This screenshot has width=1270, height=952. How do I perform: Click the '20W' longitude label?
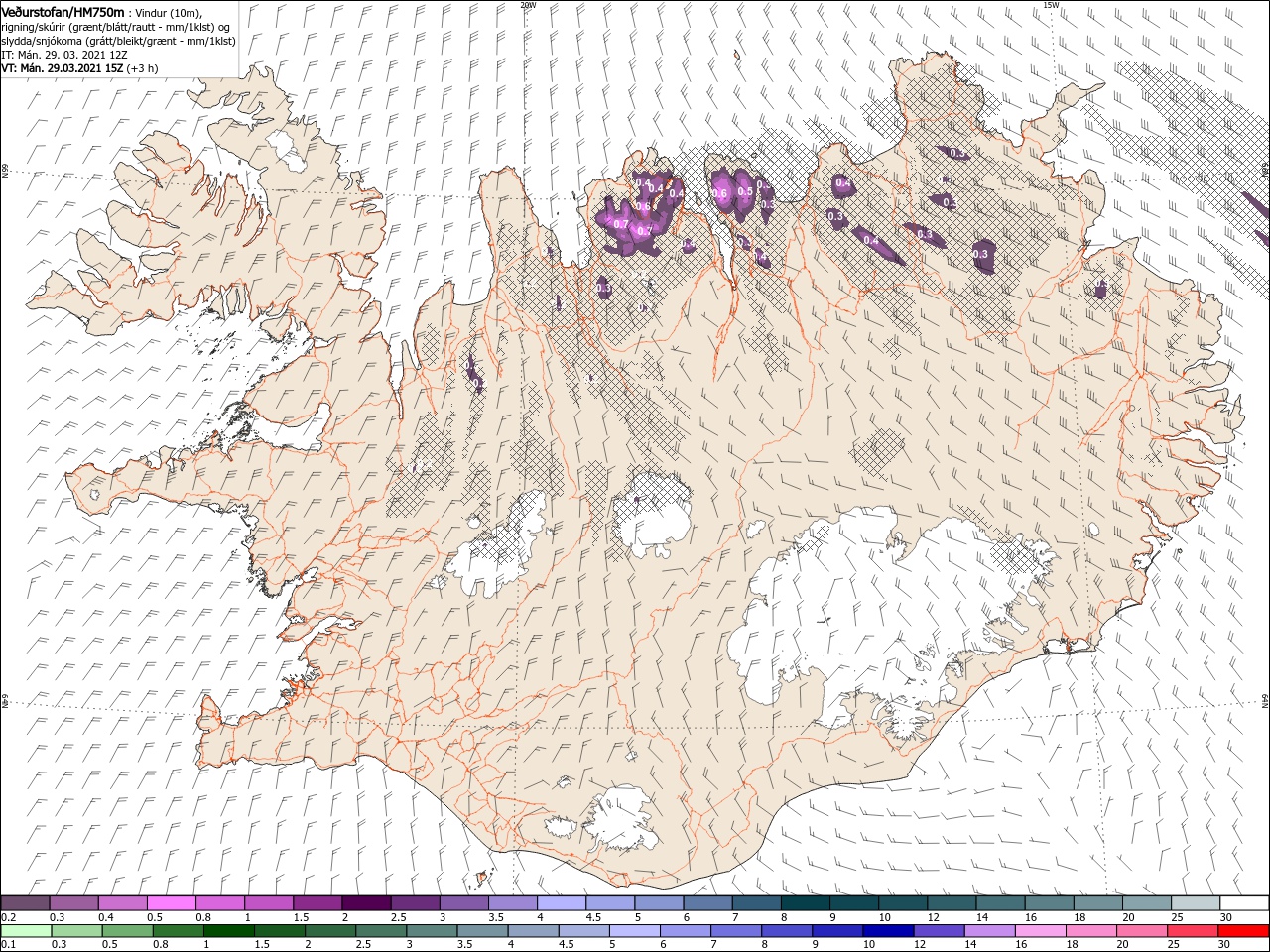(528, 5)
